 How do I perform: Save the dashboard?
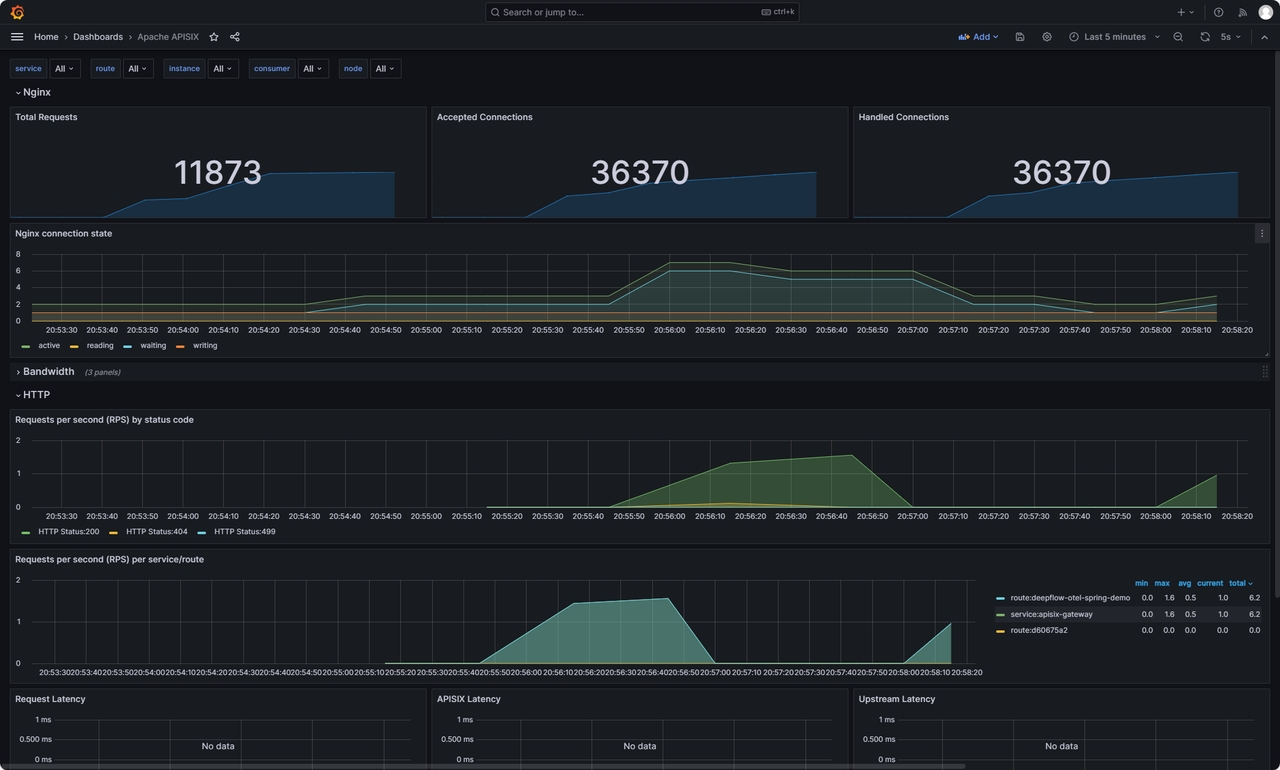point(1019,36)
